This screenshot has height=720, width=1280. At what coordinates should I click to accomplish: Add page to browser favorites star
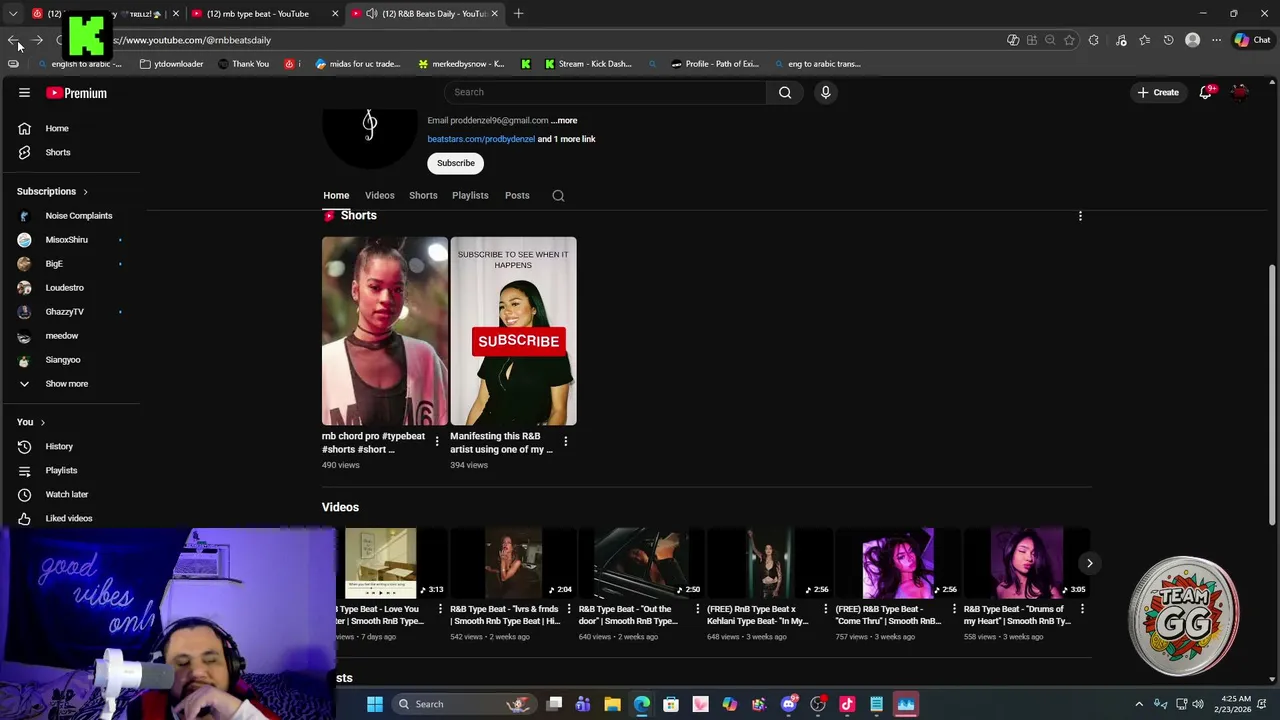click(x=1069, y=40)
